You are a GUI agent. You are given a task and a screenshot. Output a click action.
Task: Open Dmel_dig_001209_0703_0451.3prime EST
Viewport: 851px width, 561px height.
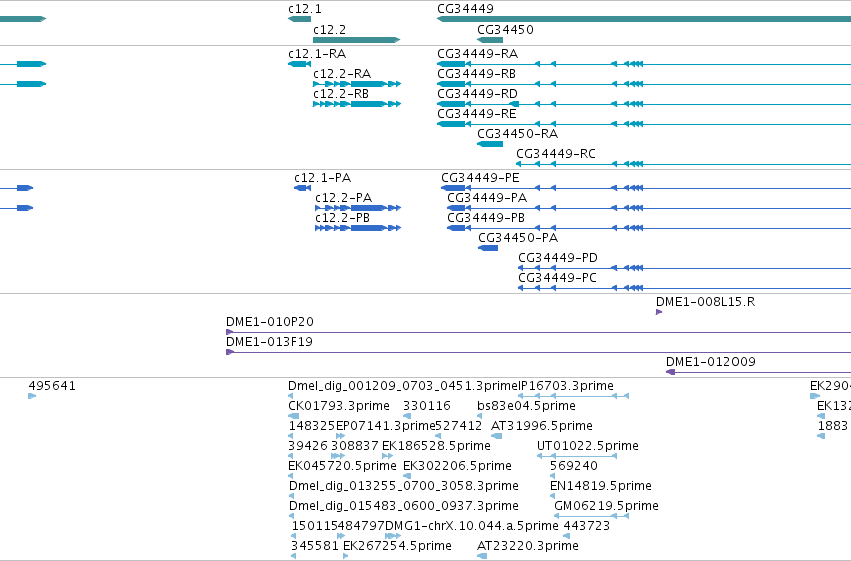click(x=404, y=386)
